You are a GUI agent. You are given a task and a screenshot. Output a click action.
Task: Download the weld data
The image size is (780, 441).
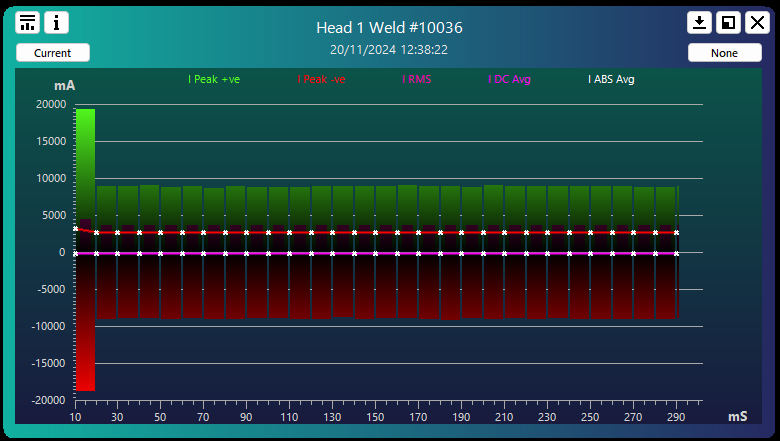point(699,22)
